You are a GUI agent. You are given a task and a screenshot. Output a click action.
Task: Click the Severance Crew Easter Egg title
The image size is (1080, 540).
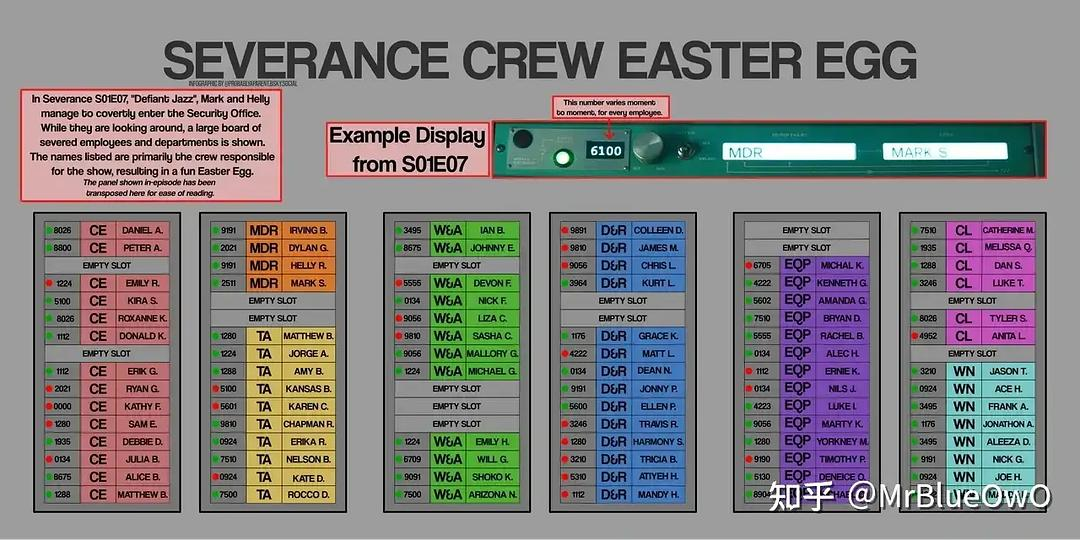point(539,62)
